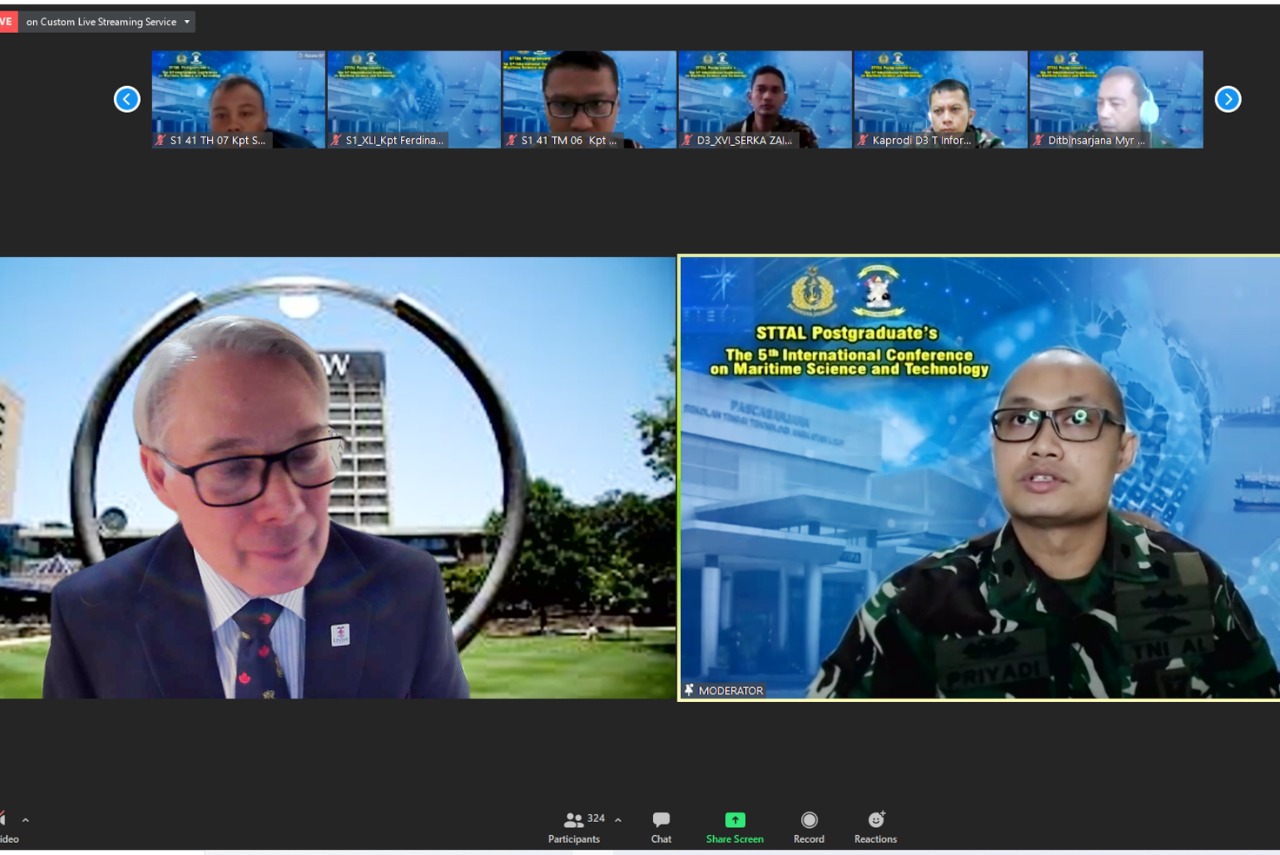Click the muted mic icon on Kaprodi D3 tile

pyautogui.click(x=862, y=141)
